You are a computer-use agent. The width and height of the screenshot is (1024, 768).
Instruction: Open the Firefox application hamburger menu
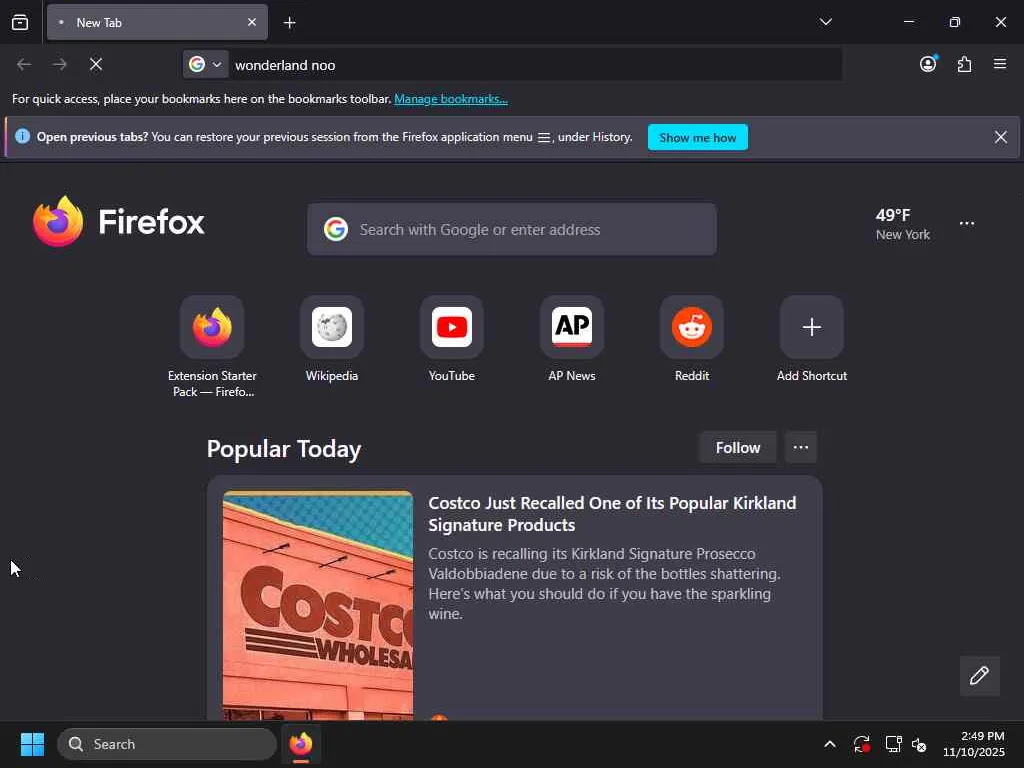pyautogui.click(x=1000, y=64)
